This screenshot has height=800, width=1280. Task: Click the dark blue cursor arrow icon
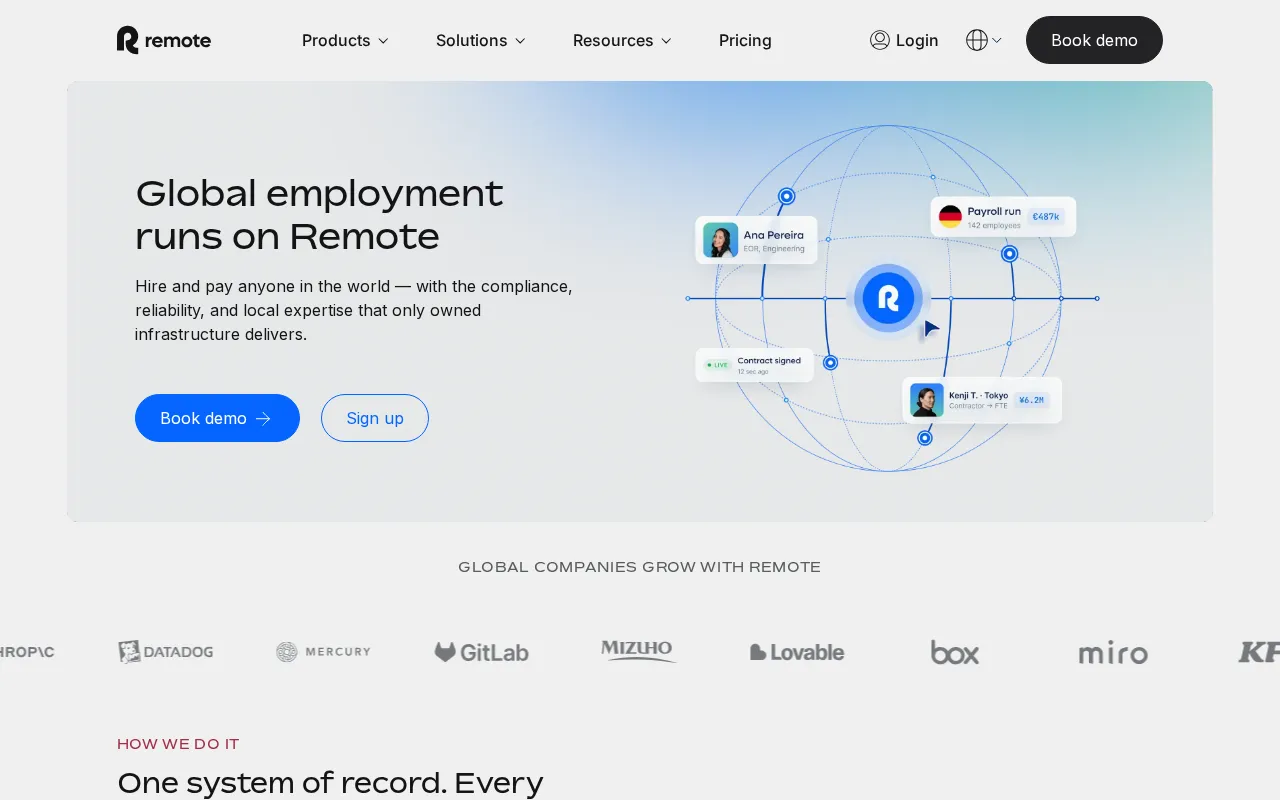tap(931, 328)
